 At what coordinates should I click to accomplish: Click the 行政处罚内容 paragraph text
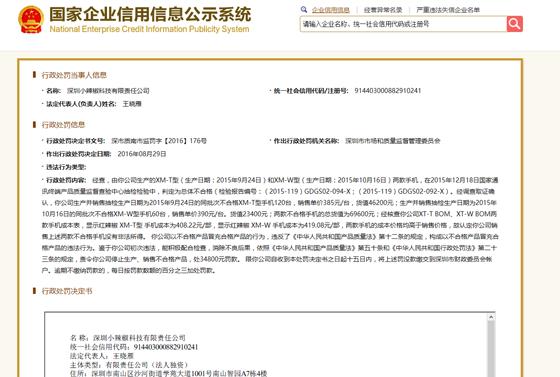click(x=270, y=225)
